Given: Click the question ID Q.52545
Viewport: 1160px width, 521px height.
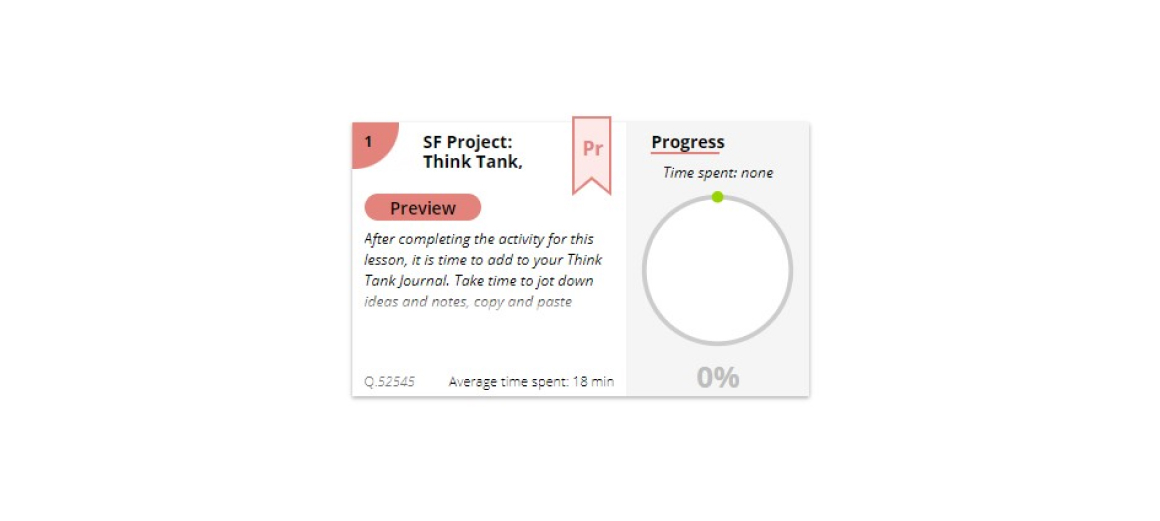Looking at the screenshot, I should 390,382.
